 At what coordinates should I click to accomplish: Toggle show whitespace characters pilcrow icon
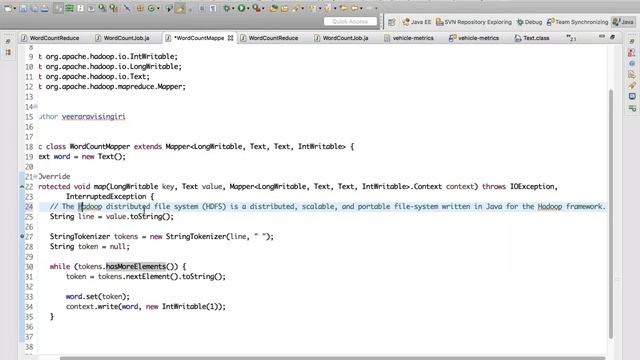click(x=213, y=8)
